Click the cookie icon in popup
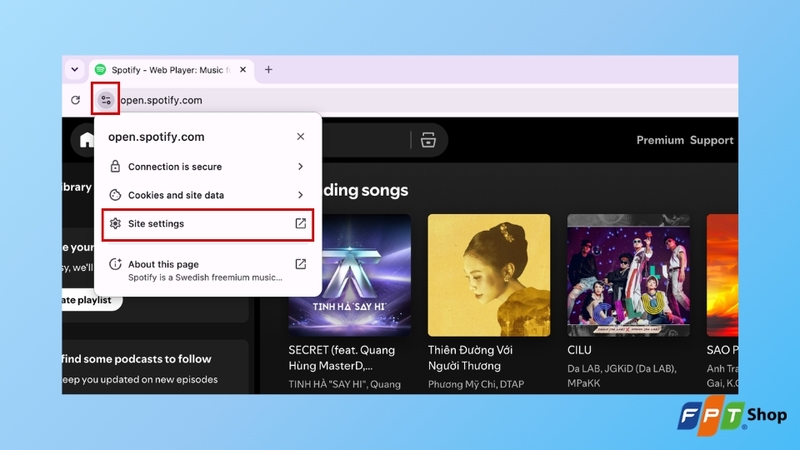Screen dimensions: 800x450 (x=115, y=195)
